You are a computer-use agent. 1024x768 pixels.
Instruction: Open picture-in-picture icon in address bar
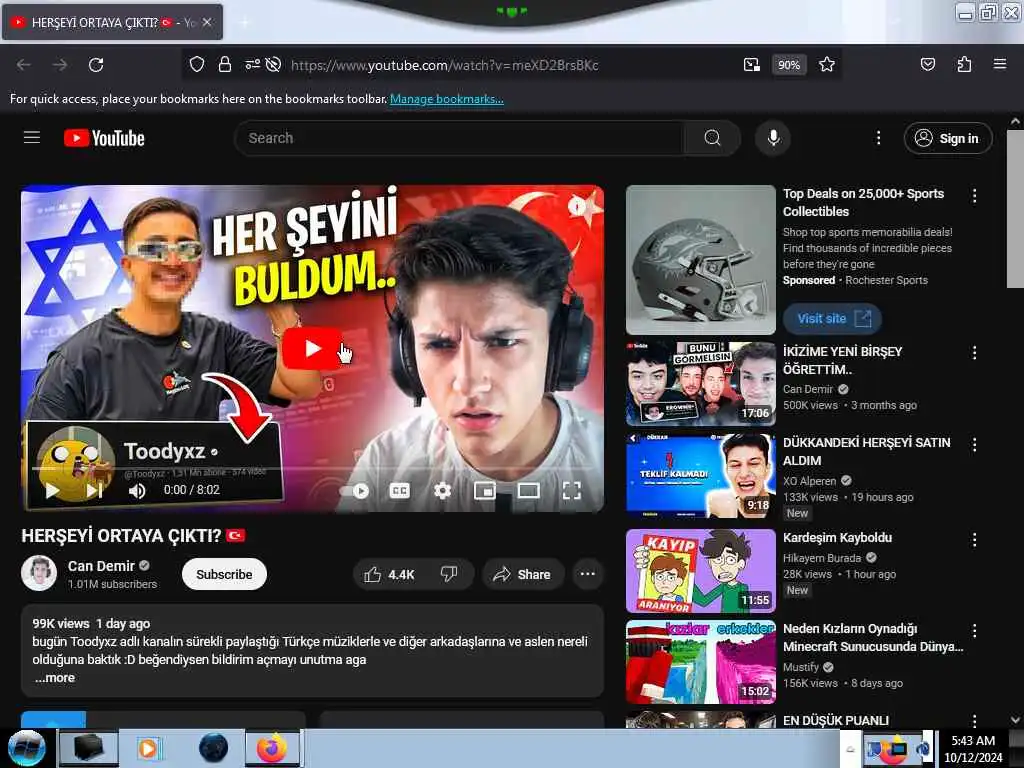pyautogui.click(x=752, y=64)
